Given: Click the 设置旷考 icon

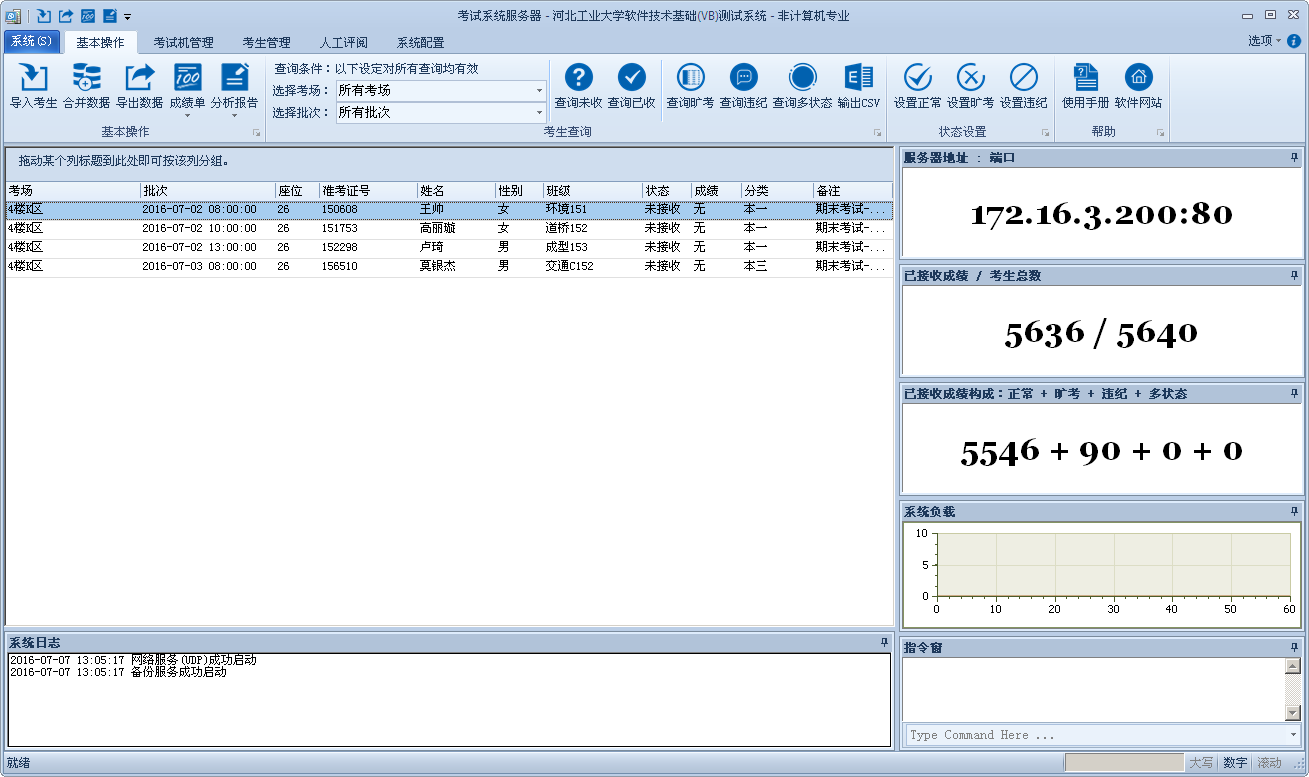Looking at the screenshot, I should tap(970, 77).
